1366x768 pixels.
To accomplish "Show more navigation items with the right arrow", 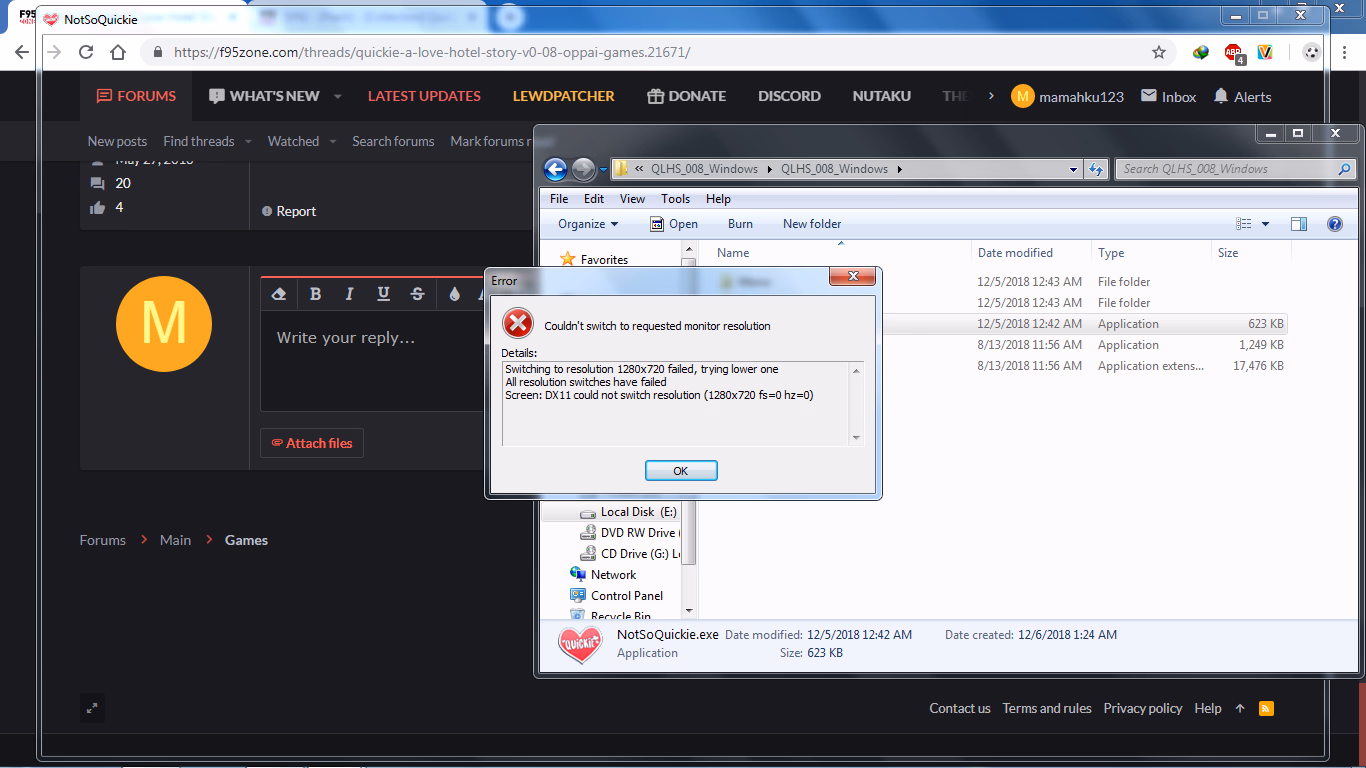I will pos(991,96).
